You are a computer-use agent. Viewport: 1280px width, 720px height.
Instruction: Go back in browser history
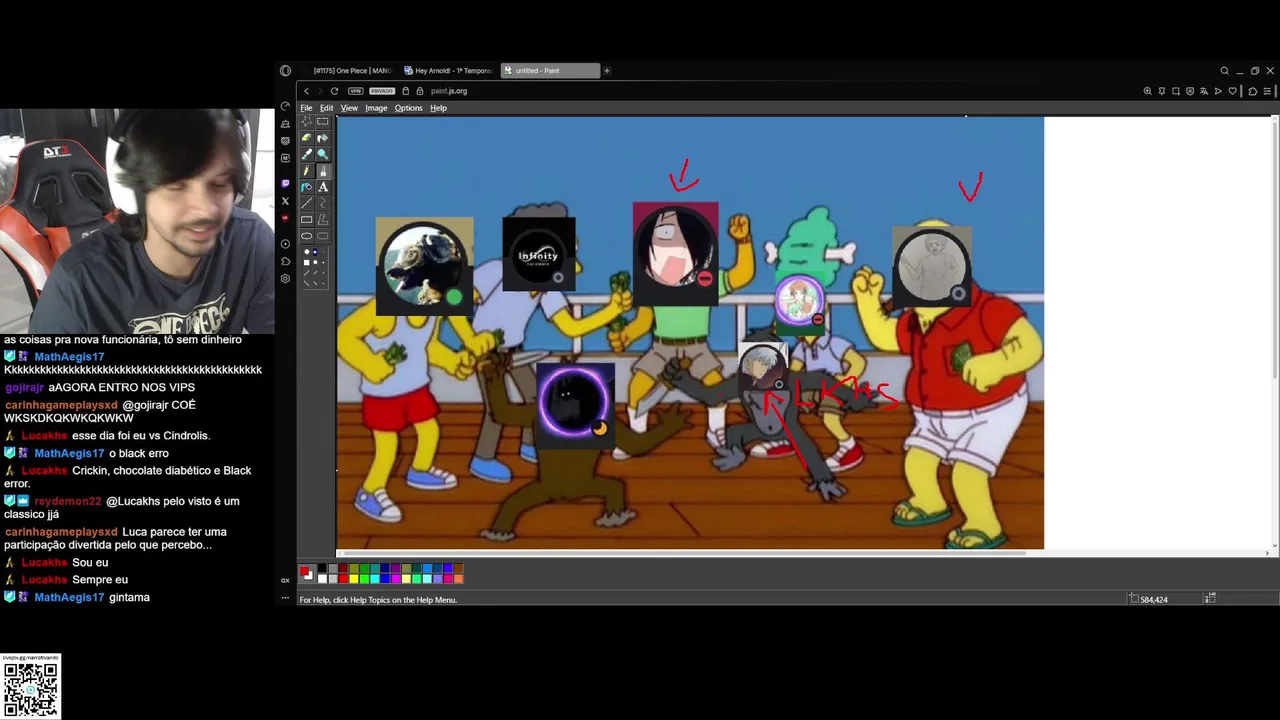[x=307, y=91]
